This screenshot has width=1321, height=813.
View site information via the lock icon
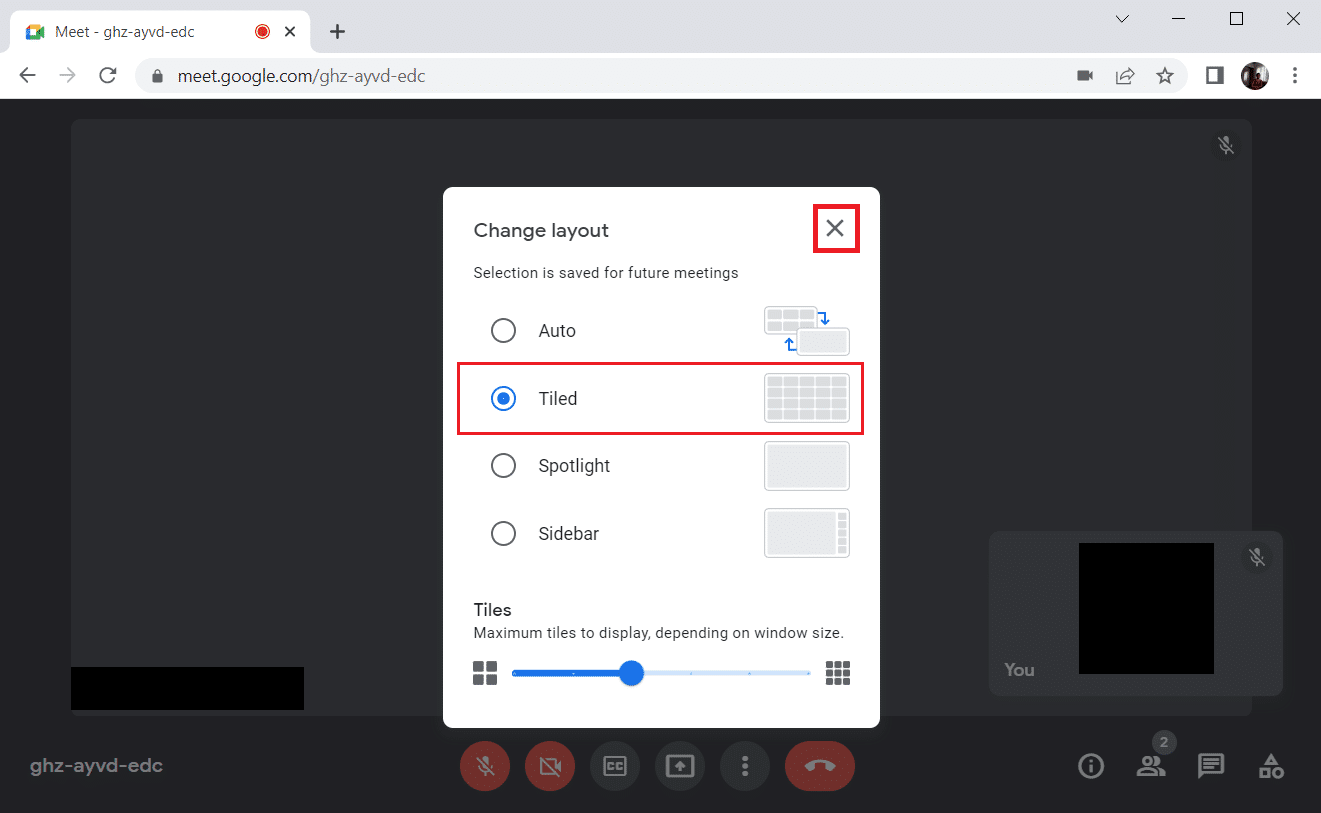pyautogui.click(x=156, y=76)
